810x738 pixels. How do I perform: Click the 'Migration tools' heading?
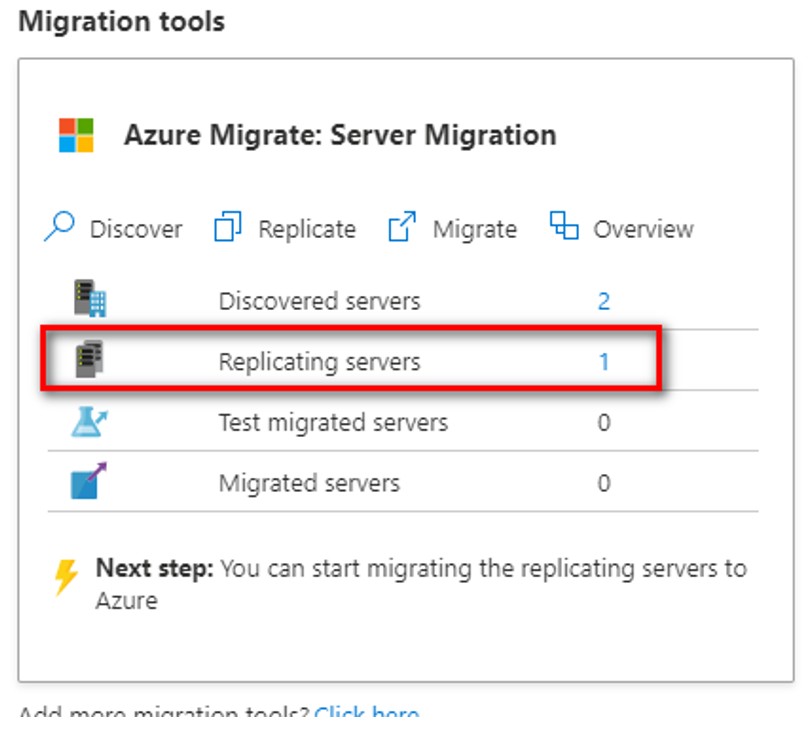point(122,22)
